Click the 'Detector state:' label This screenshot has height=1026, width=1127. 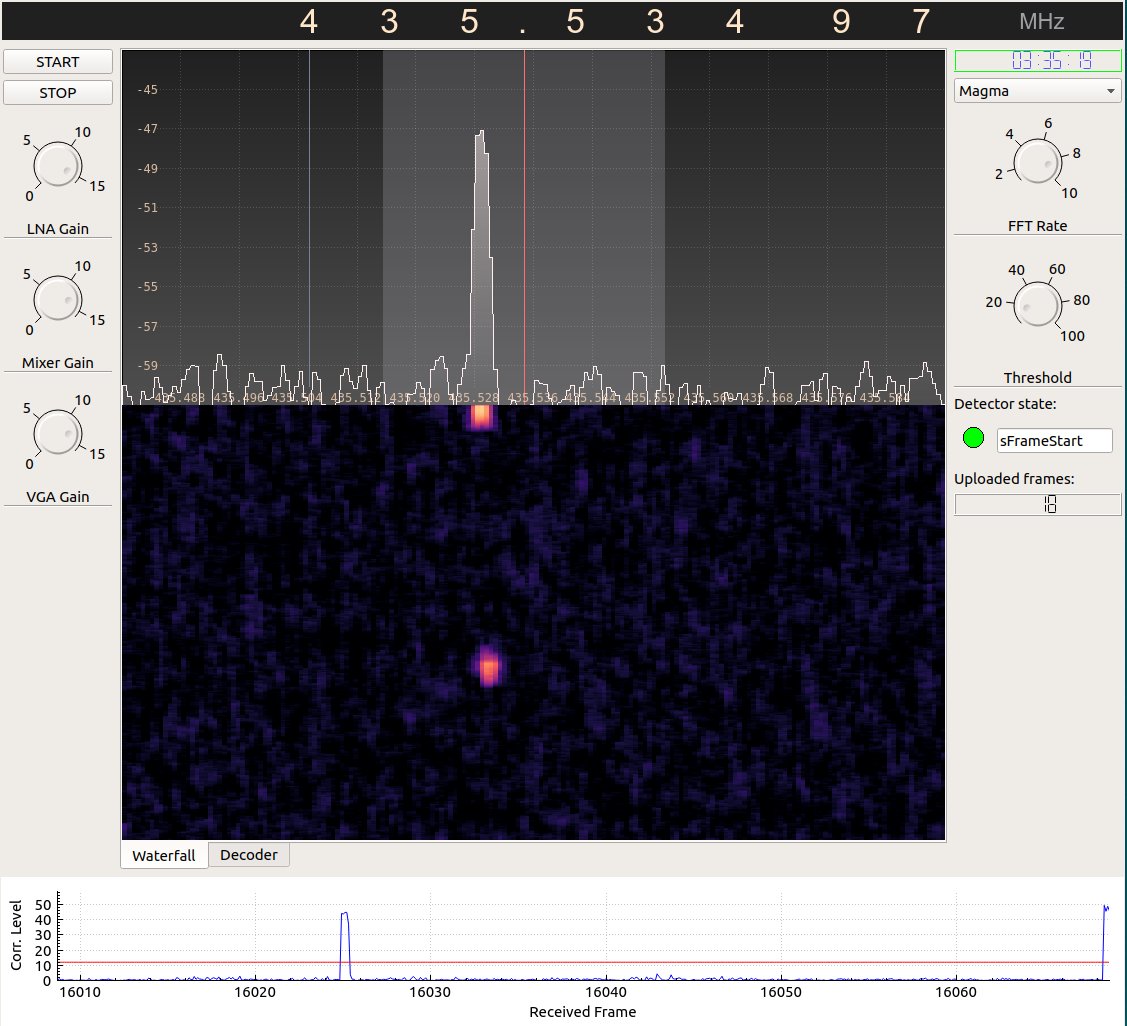1005,404
